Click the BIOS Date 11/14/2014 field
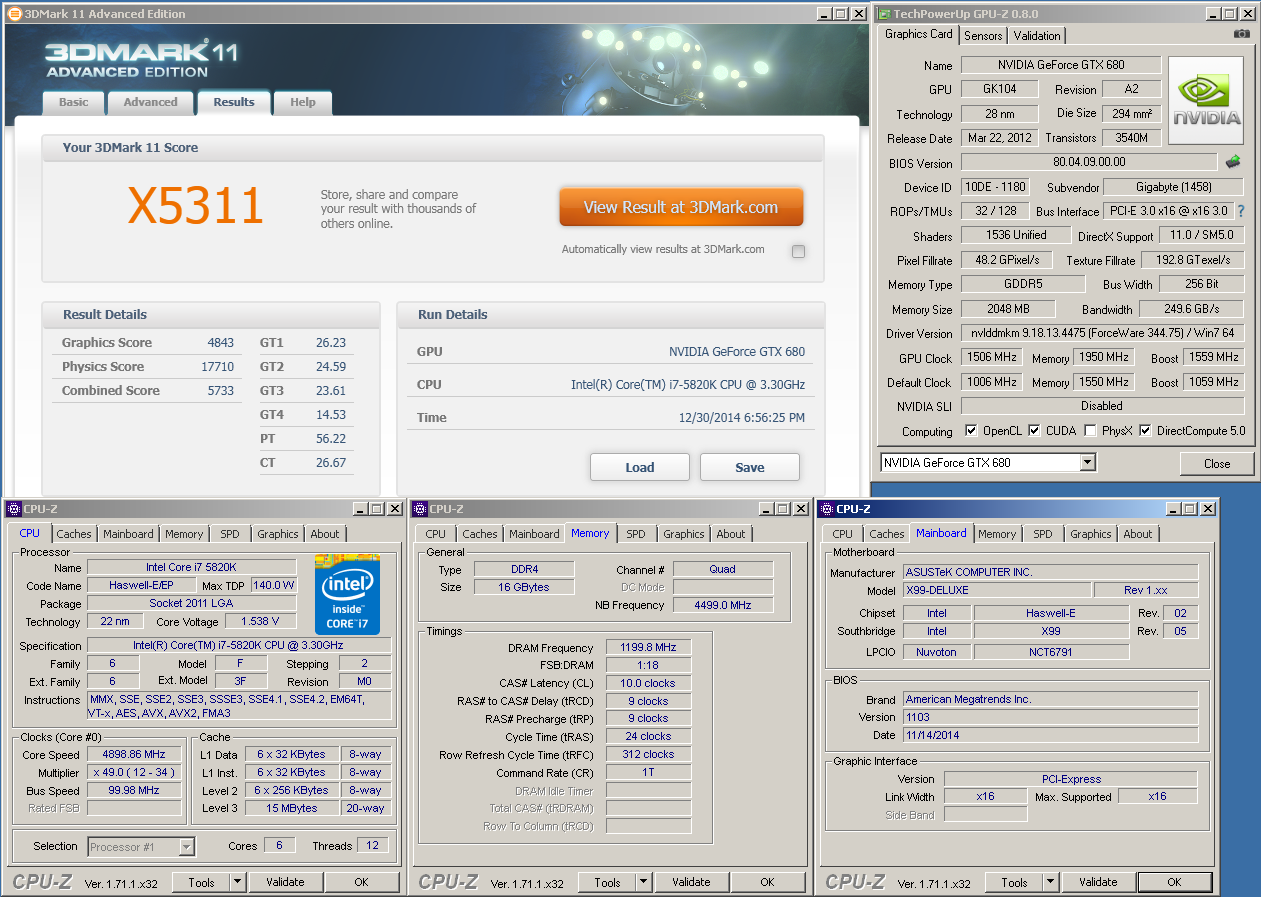 tap(1050, 735)
